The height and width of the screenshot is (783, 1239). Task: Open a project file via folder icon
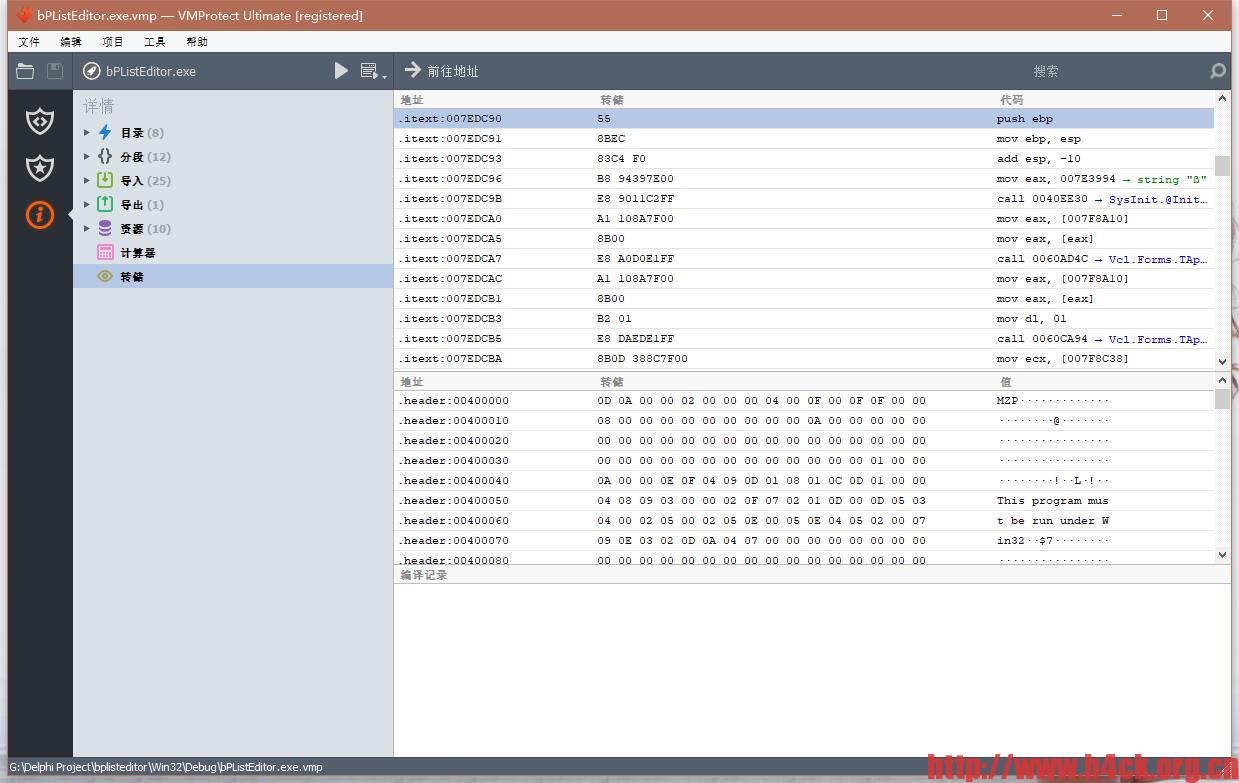pos(24,70)
